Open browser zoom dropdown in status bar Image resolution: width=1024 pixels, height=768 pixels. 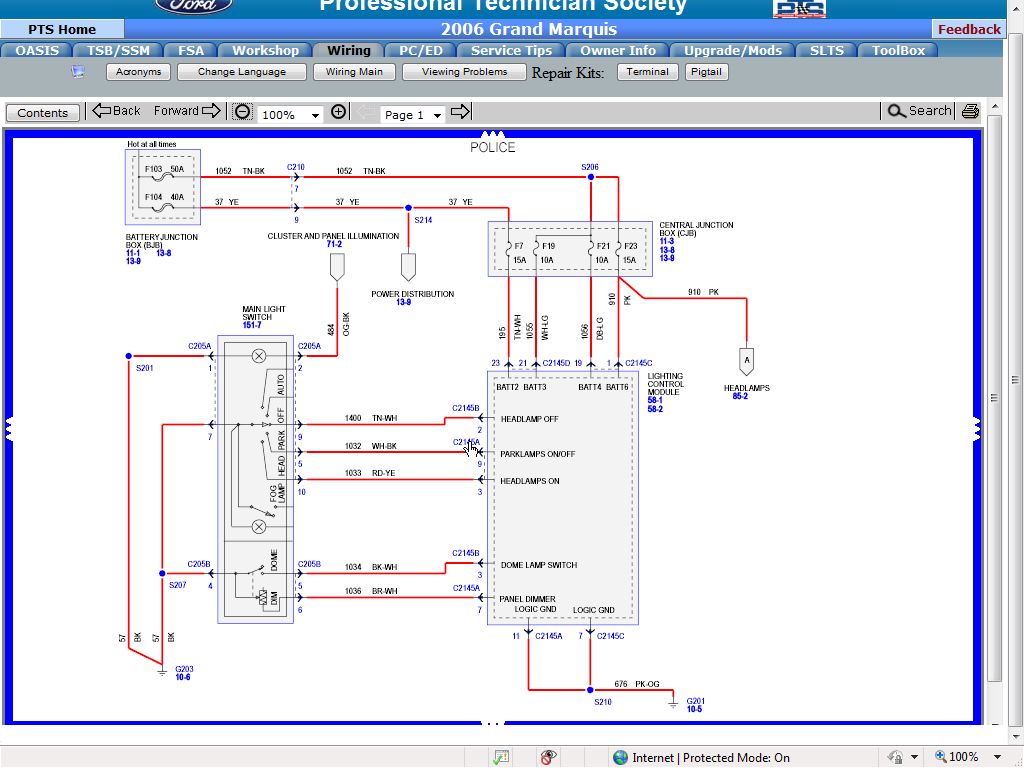point(997,757)
